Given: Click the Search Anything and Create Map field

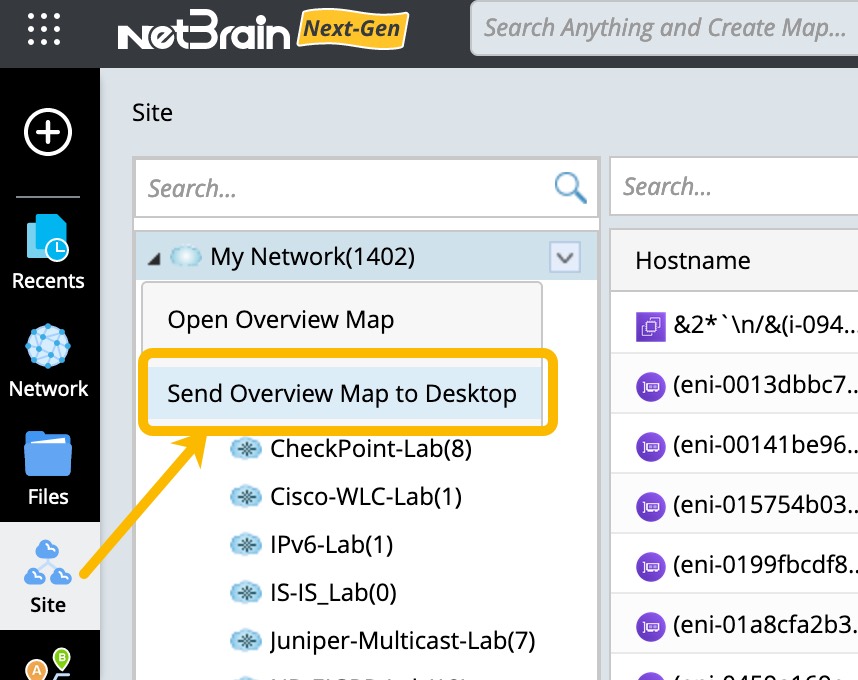Looking at the screenshot, I should [x=664, y=28].
